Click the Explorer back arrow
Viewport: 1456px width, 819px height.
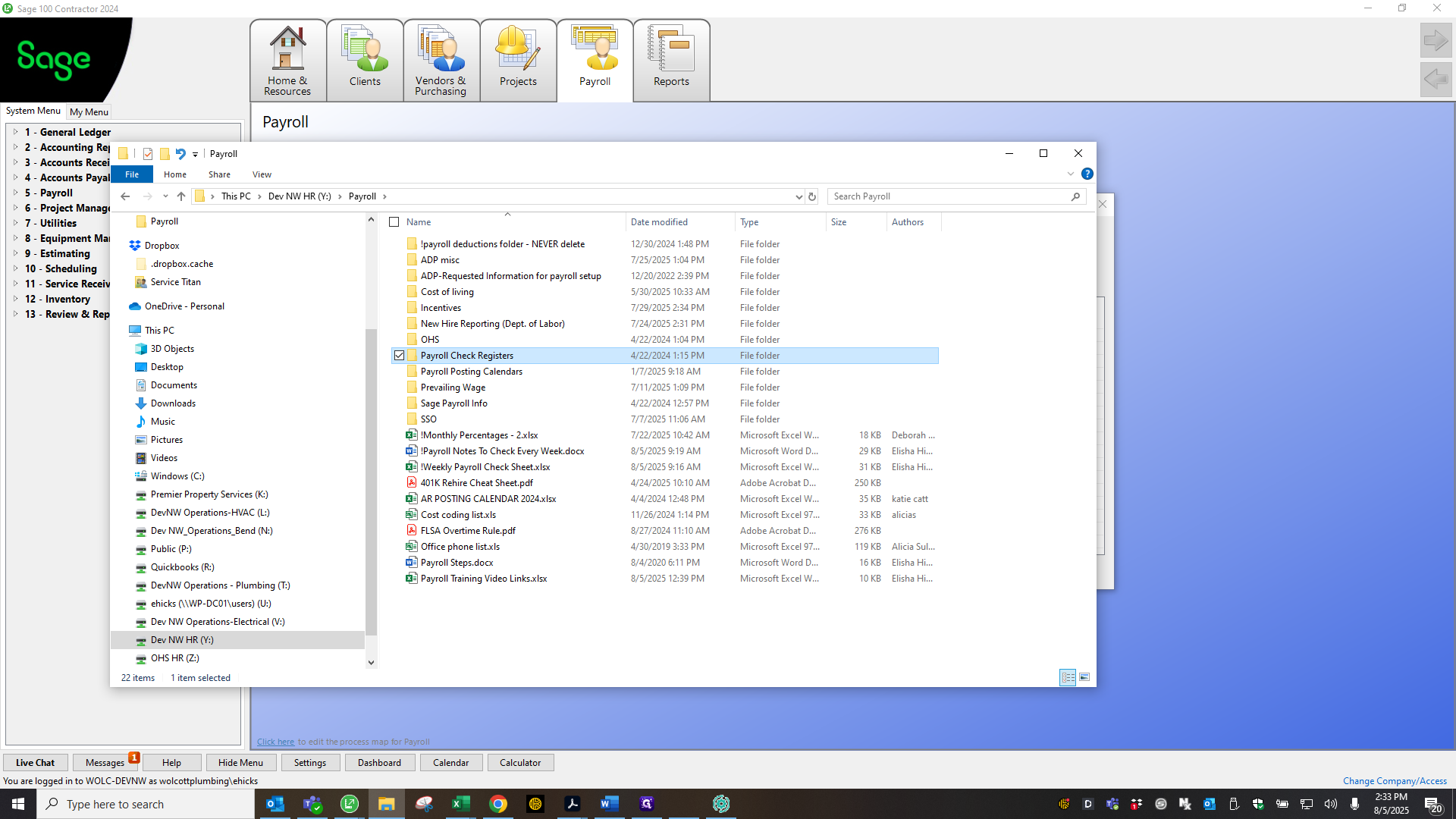click(x=125, y=196)
